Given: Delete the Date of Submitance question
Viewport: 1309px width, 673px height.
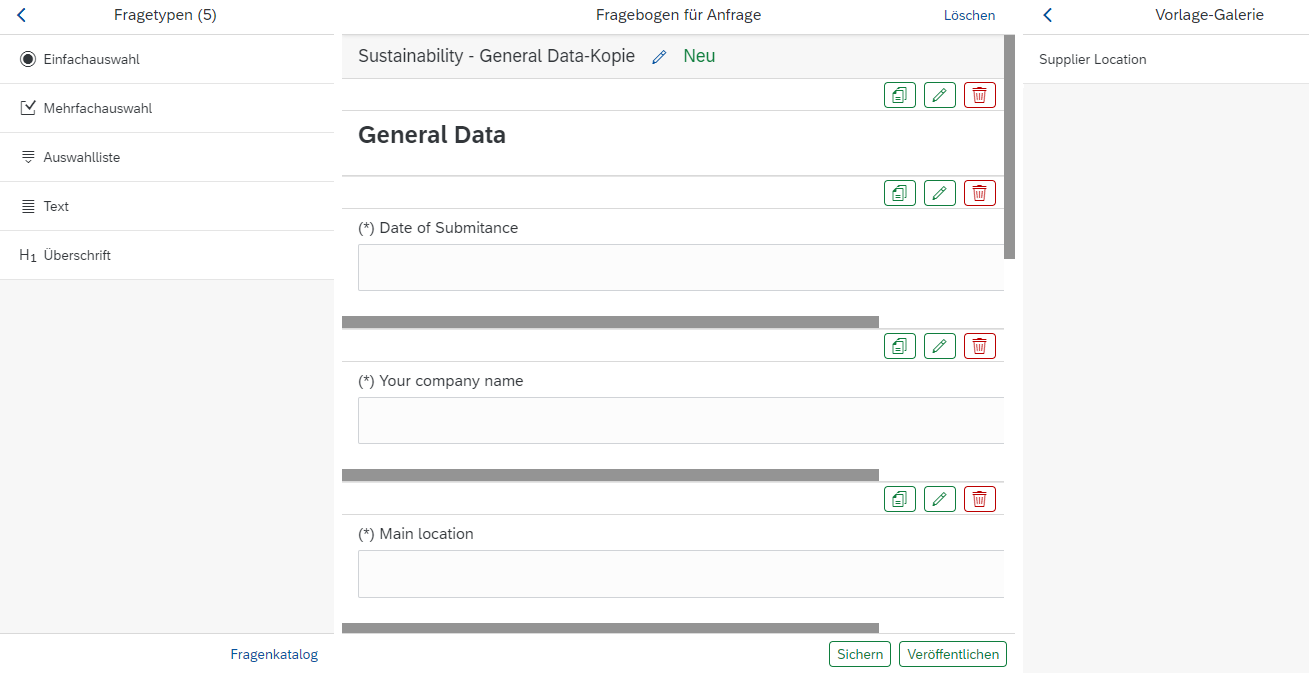Looking at the screenshot, I should (979, 193).
